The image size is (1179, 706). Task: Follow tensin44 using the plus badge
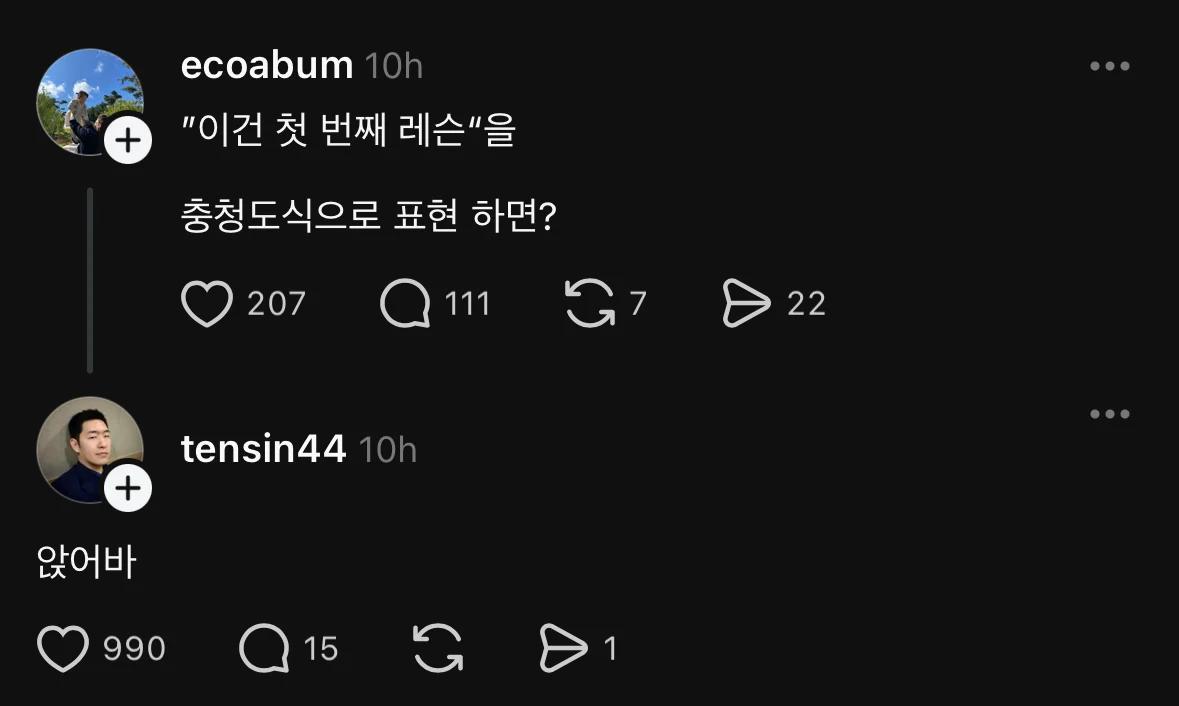127,489
